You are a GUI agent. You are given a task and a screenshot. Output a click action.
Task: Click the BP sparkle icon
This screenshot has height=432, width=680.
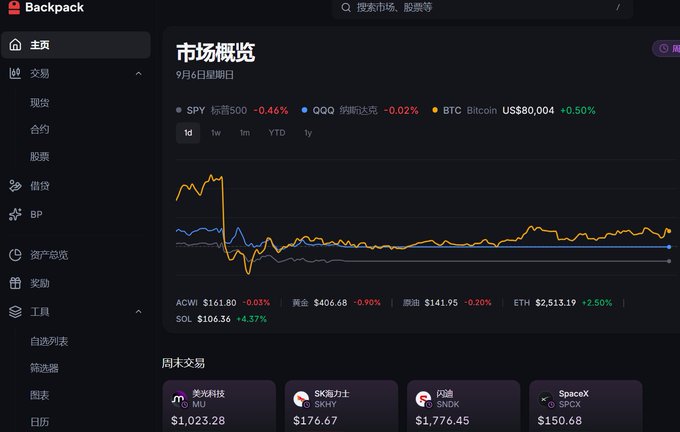pyautogui.click(x=15, y=214)
